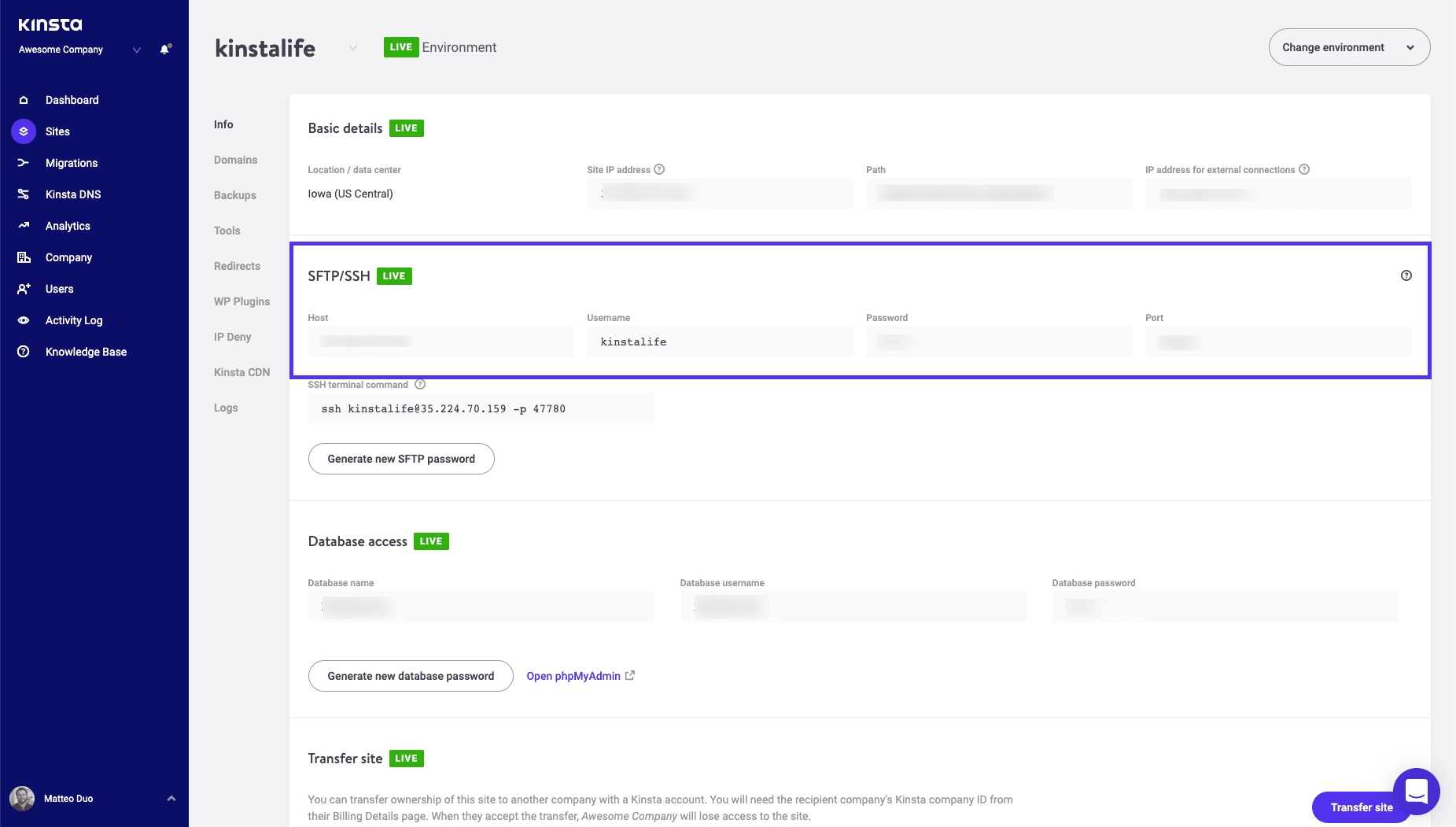The width and height of the screenshot is (1456, 827).
Task: Click the notification bell icon
Action: coord(164,50)
